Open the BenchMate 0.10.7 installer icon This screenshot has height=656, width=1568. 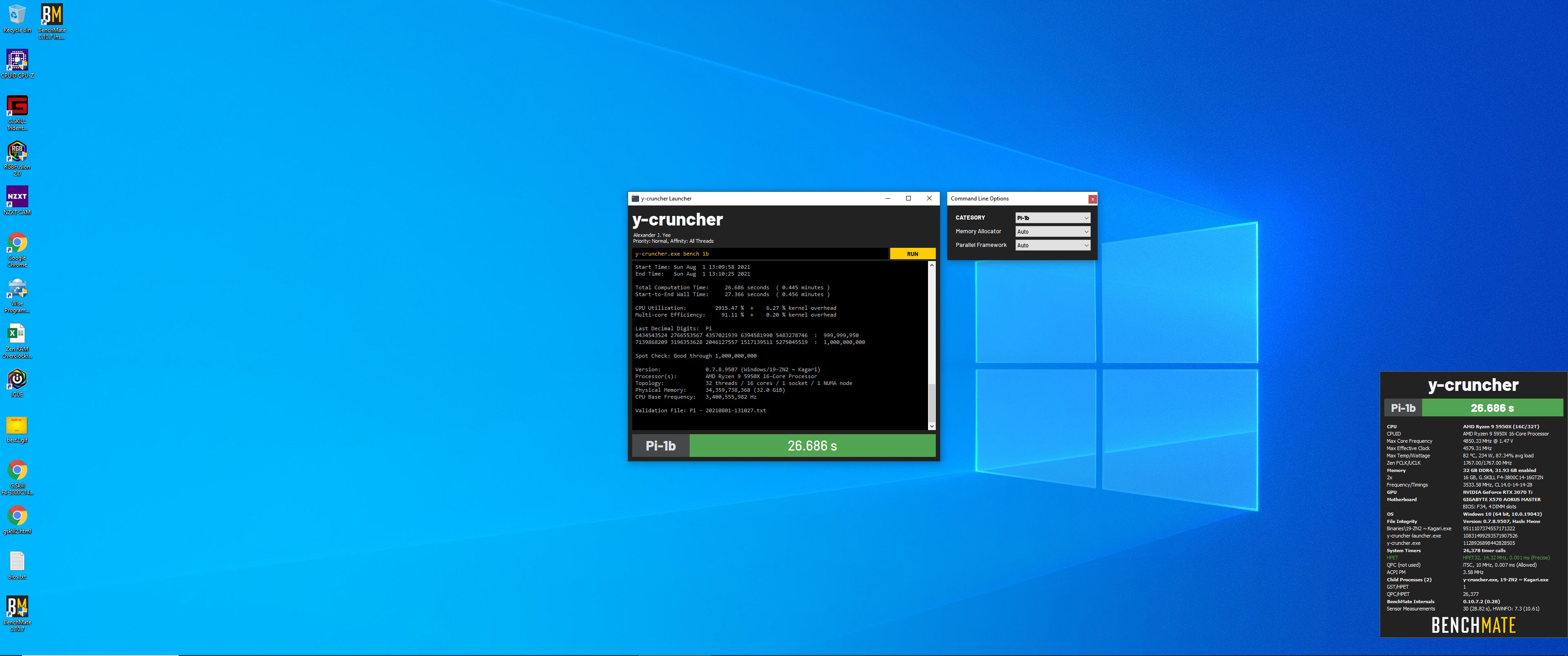[52, 21]
